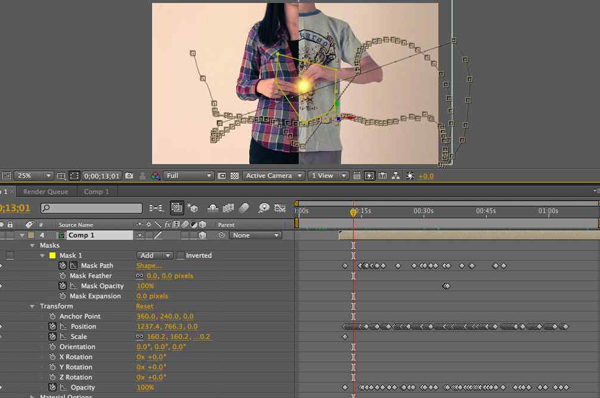Open the RGB channel display icon
The width and height of the screenshot is (600, 398).
pos(155,176)
